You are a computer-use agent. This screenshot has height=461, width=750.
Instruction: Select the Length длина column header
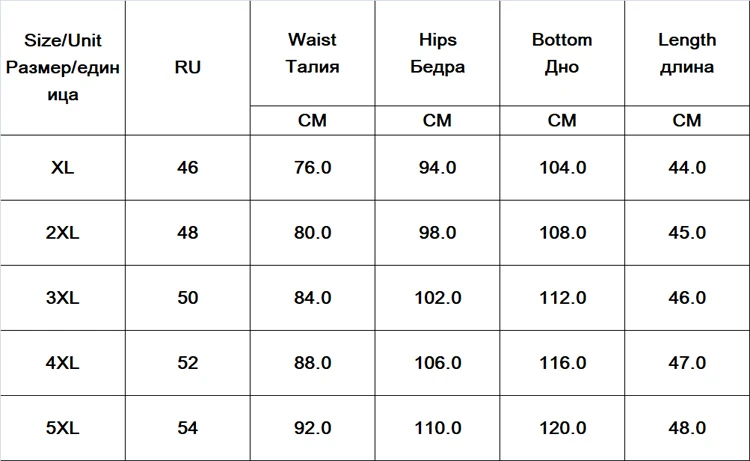pos(687,54)
